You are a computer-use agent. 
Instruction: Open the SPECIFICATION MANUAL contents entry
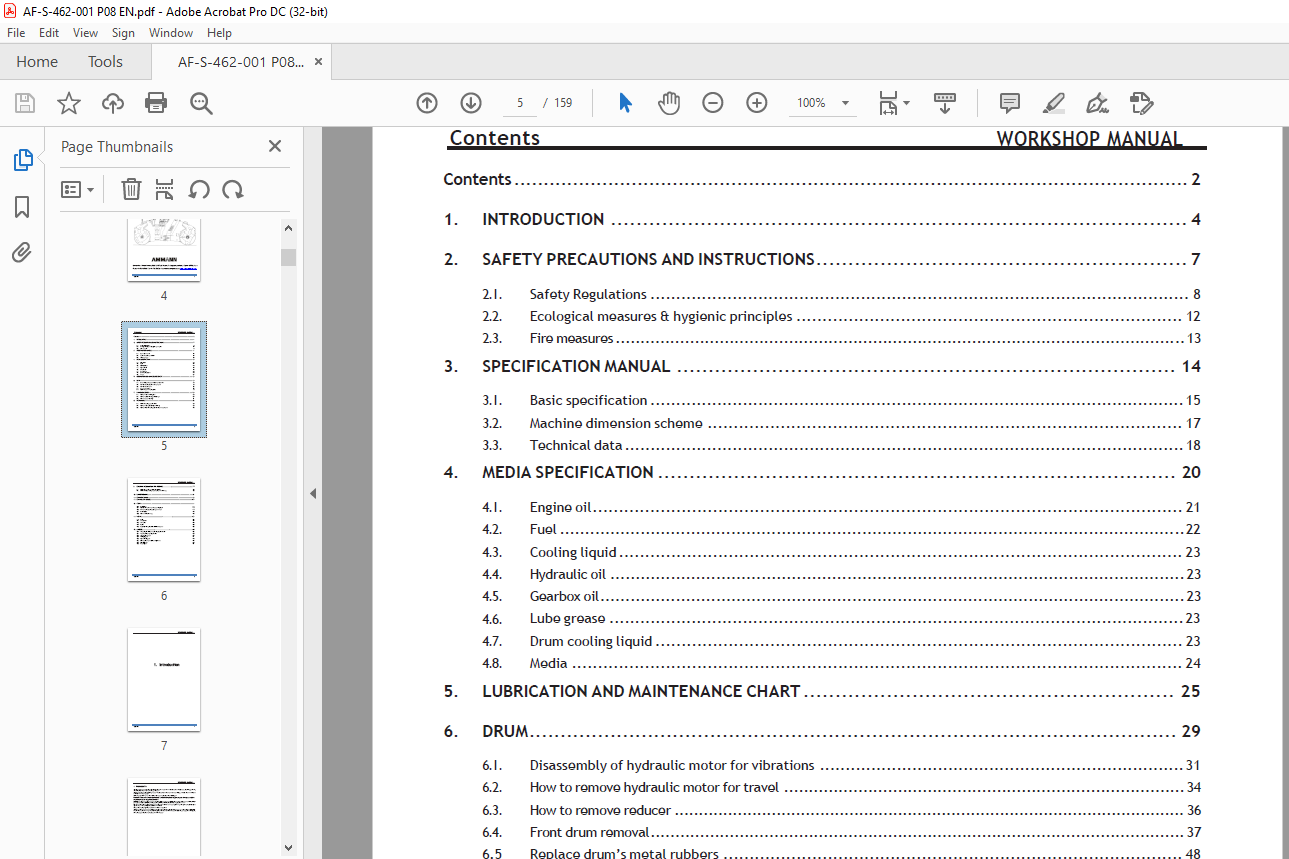pos(822,367)
